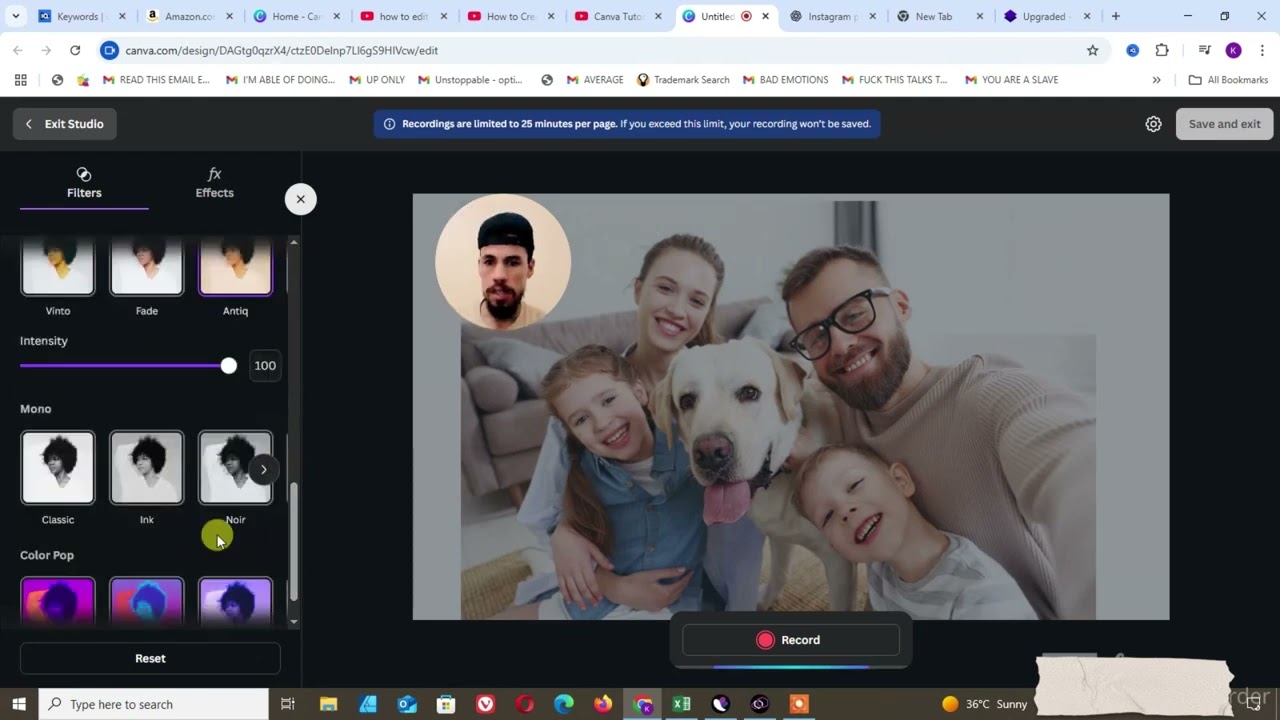Click scroll down arrow in filters panel
Viewport: 1280px width, 720px height.
coord(294,622)
